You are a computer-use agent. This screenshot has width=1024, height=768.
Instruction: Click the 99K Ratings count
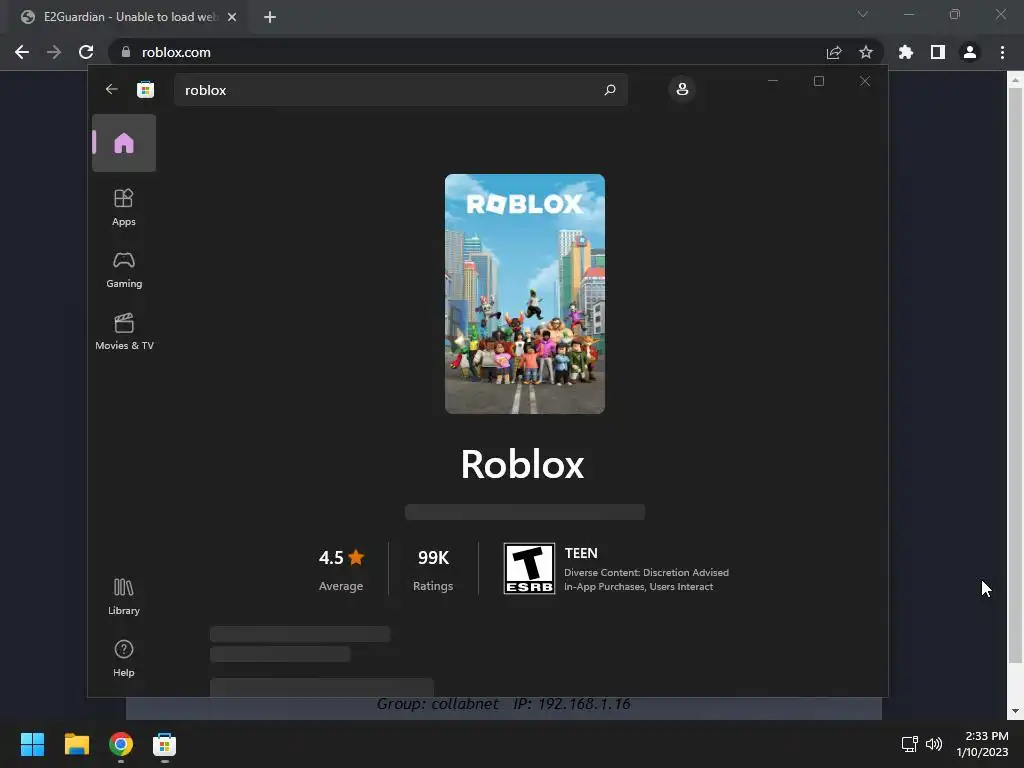coord(433,569)
